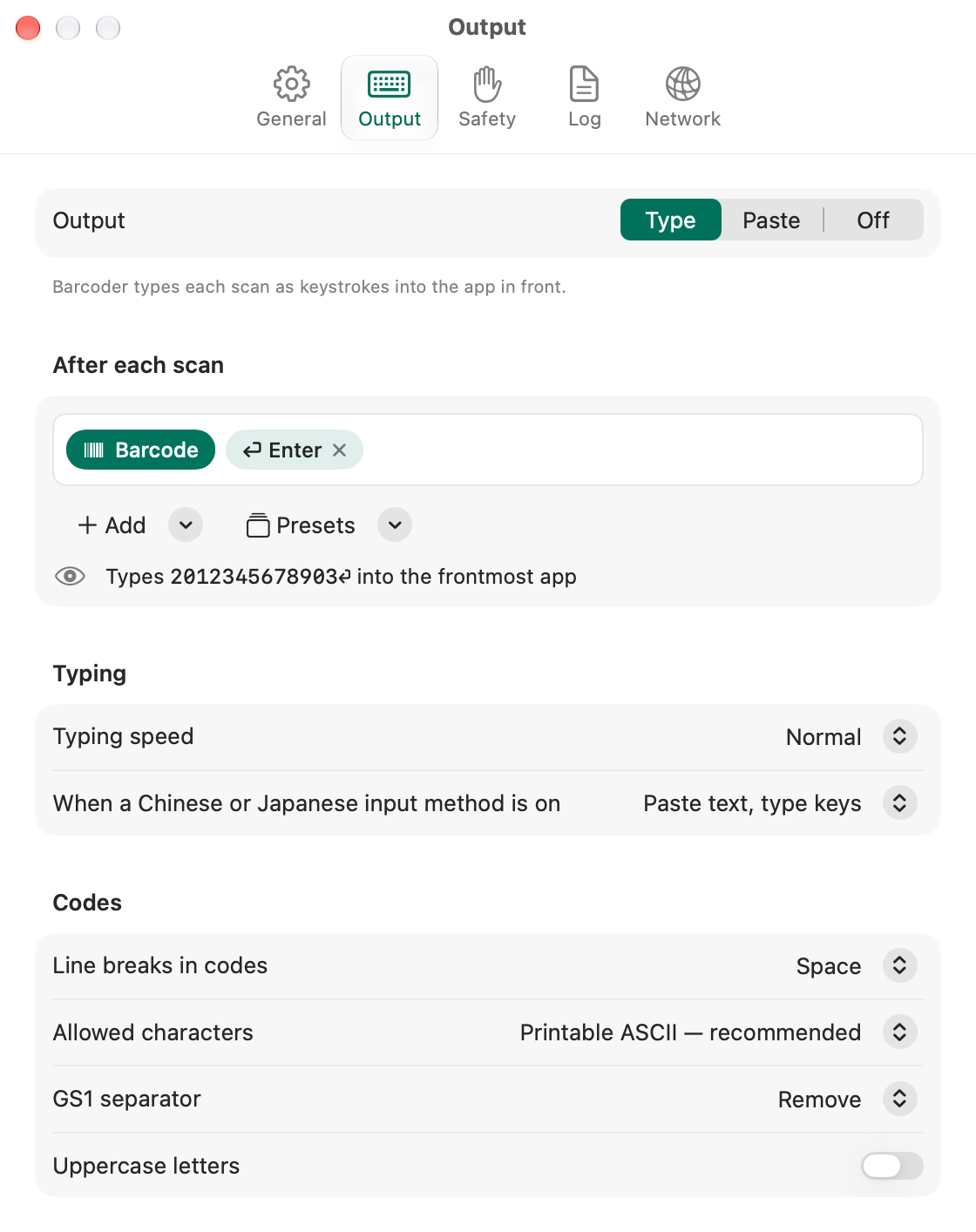976x1232 pixels.
Task: Select the Barcode token chip
Action: (x=140, y=450)
